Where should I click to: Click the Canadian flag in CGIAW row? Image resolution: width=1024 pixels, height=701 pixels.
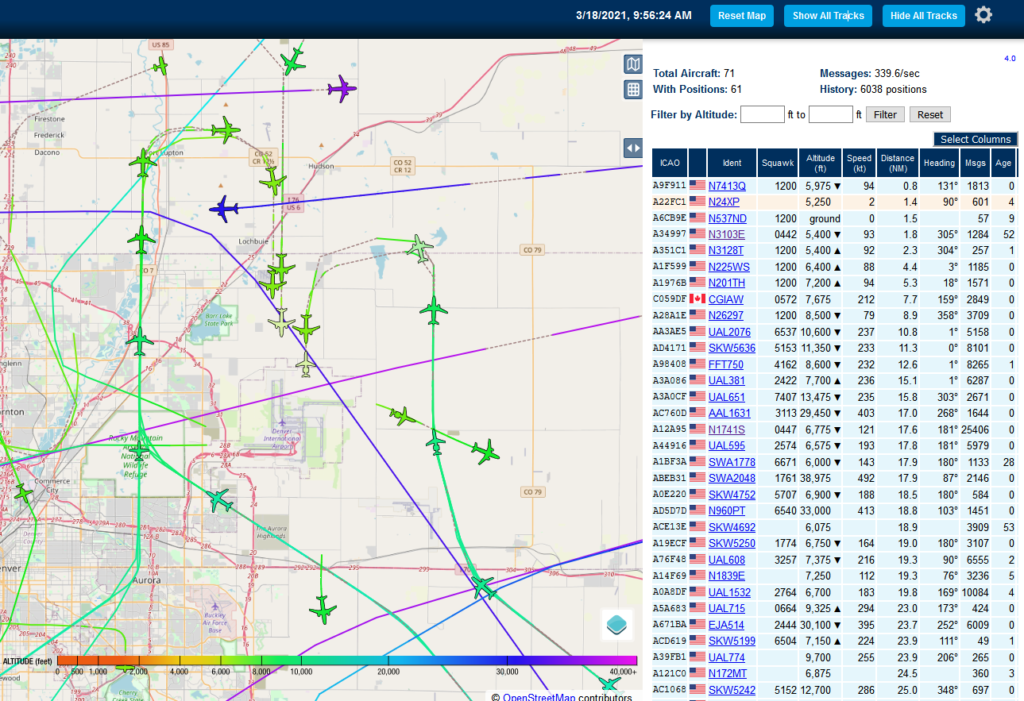697,299
